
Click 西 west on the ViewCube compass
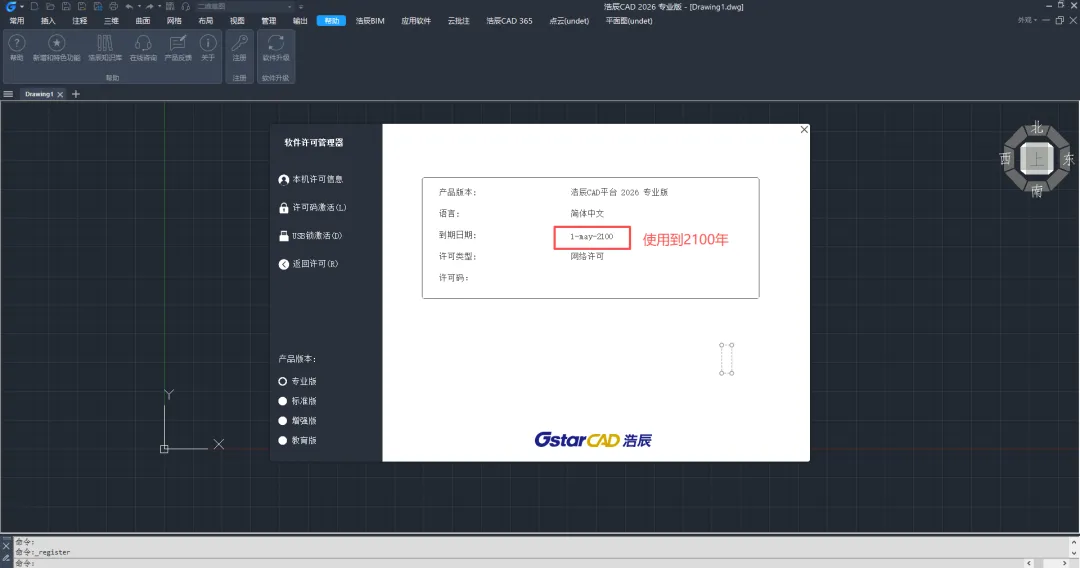[x=1006, y=159]
